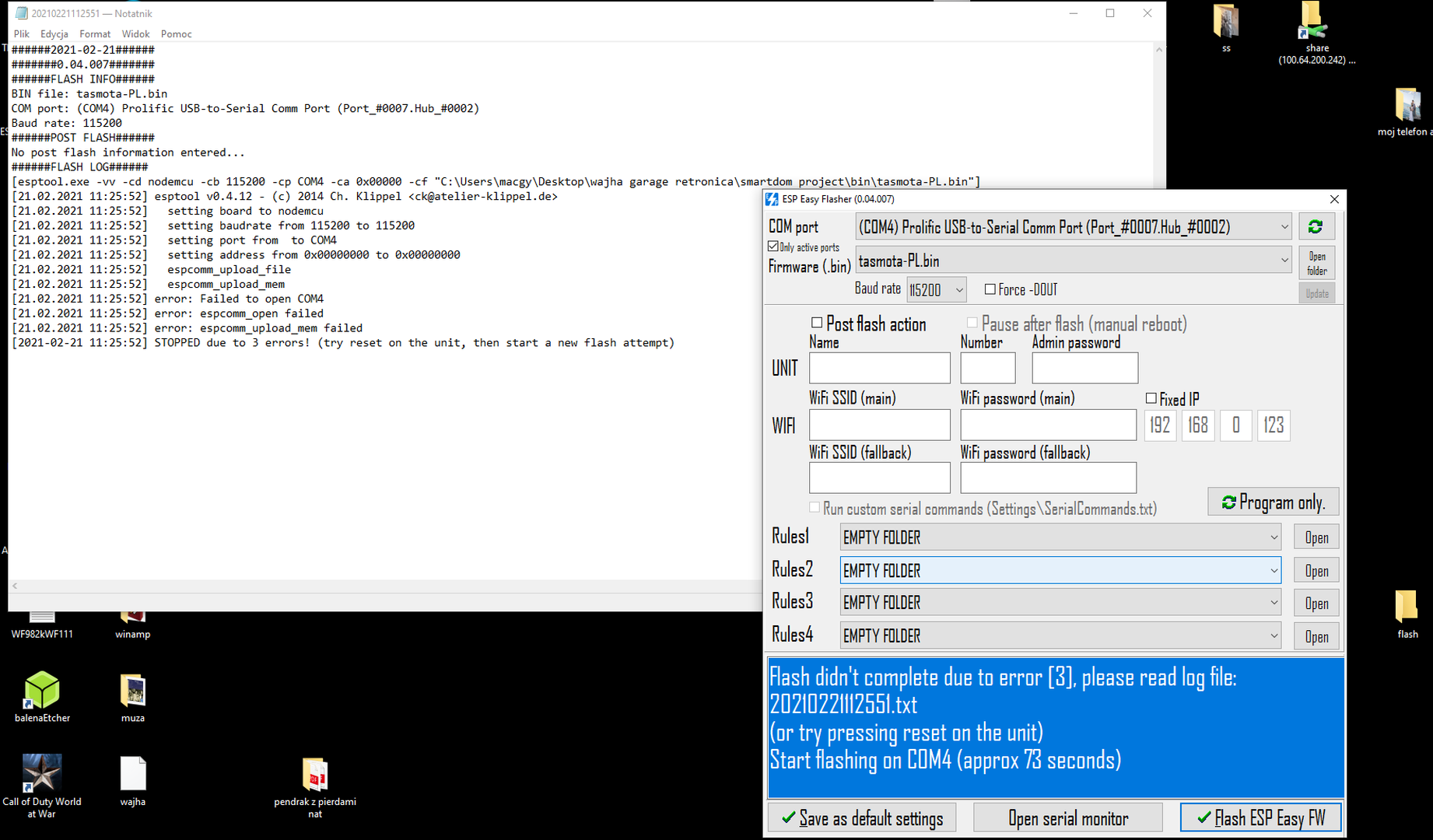Viewport: 1433px width, 840px height.
Task: Click the Fixed IP field showing 123
Action: click(x=1274, y=425)
